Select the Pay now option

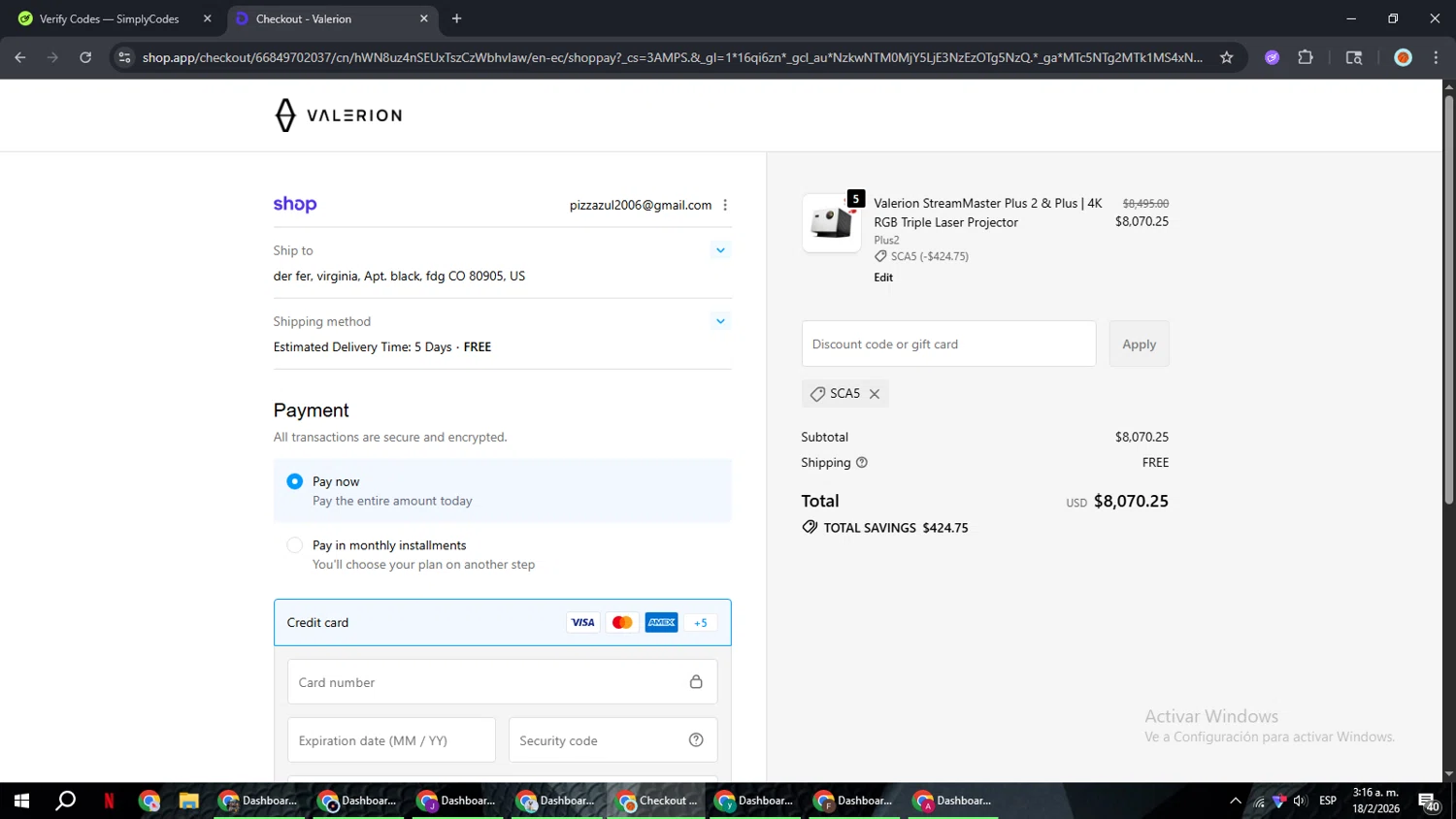pos(295,481)
